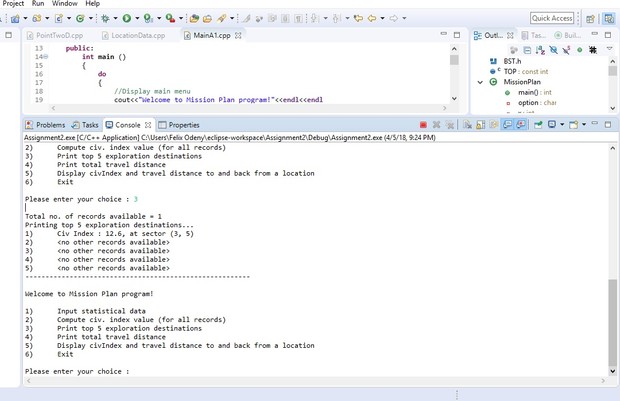Click the console vertical scrollbar thumb
Image resolution: width=620 pixels, height=401 pixels.
pyautogui.click(x=612, y=323)
